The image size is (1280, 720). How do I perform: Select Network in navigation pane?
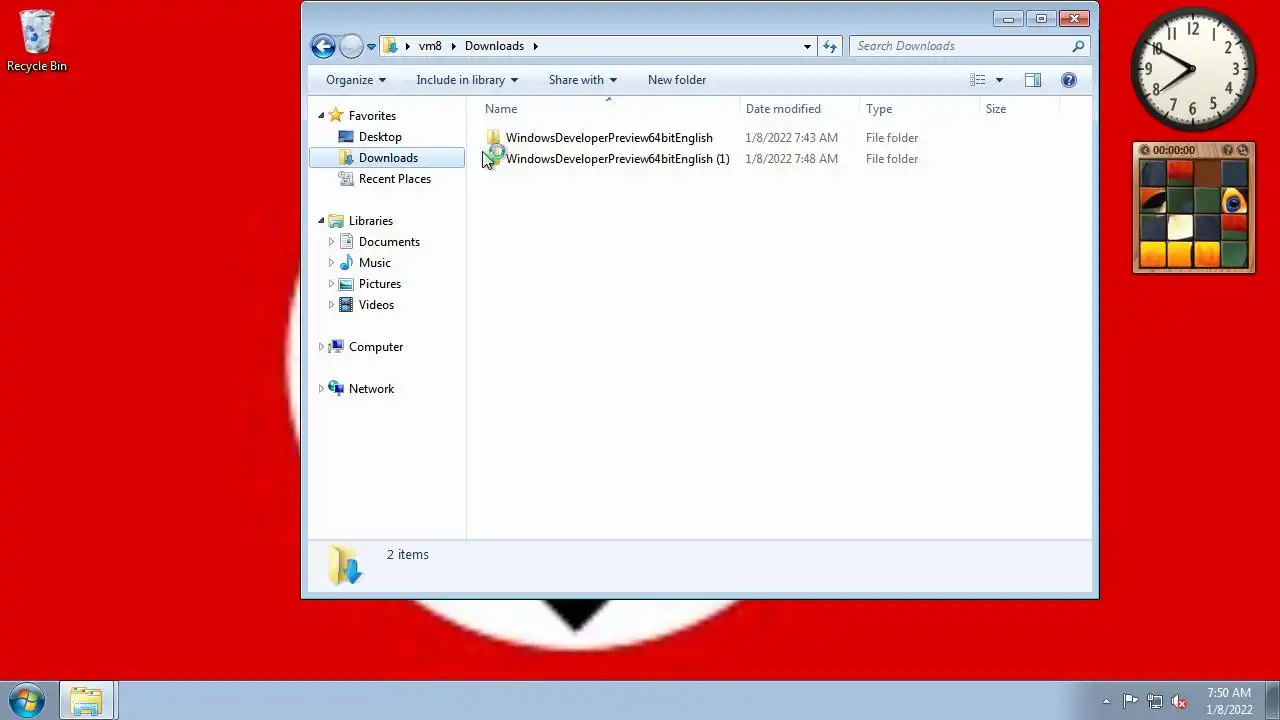tap(371, 389)
